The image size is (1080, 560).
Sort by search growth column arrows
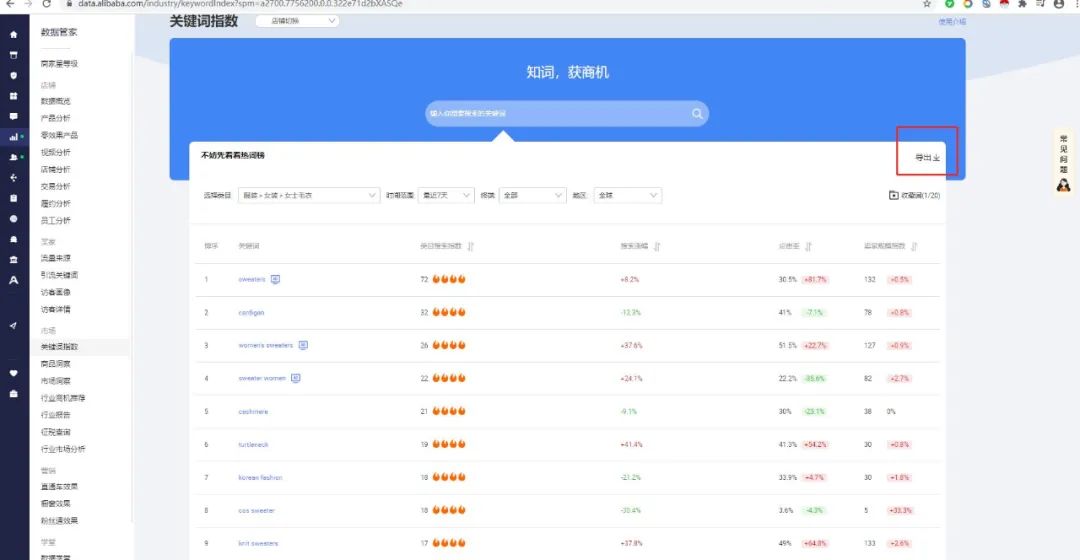tap(657, 246)
